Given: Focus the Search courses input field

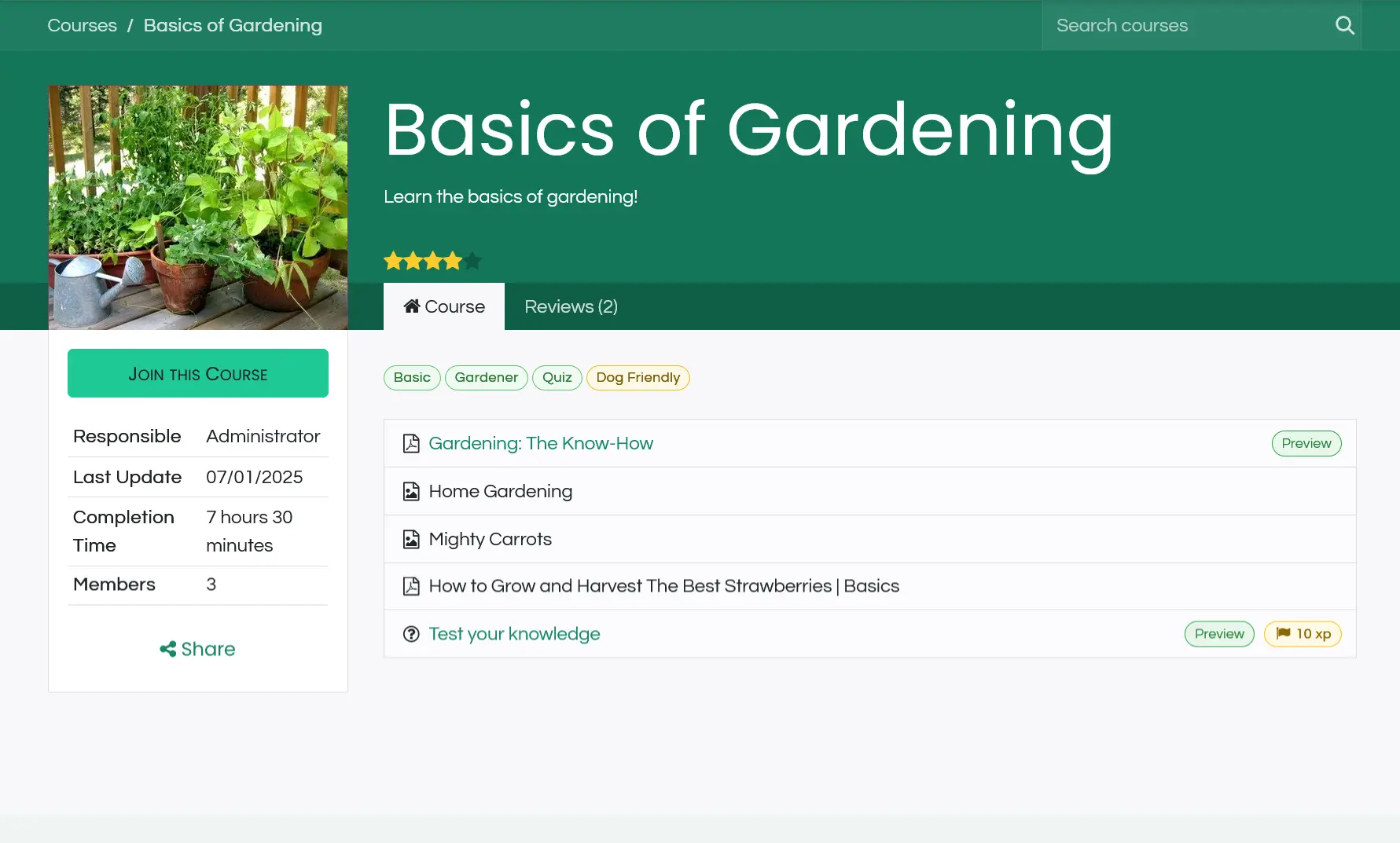Looking at the screenshot, I should click(1183, 25).
